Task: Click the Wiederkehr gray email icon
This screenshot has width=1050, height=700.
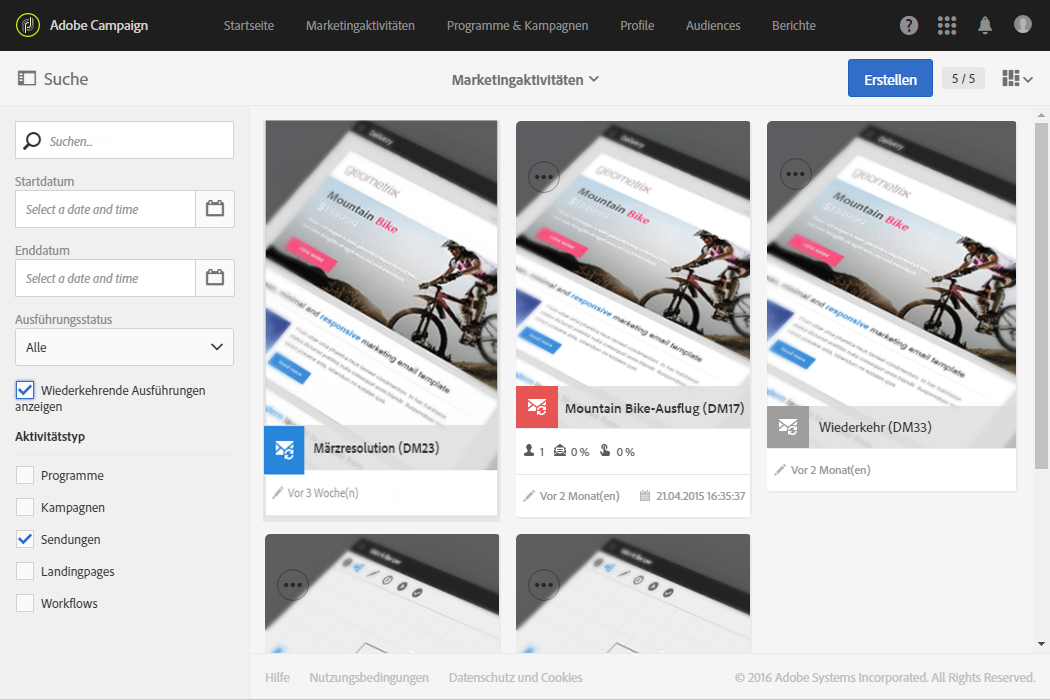Action: coord(788,427)
